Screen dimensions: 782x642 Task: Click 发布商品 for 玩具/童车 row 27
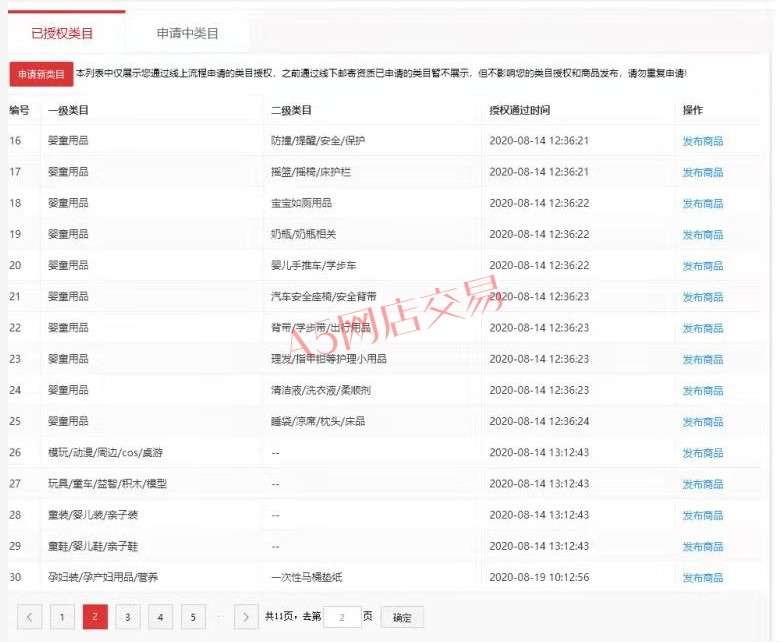pos(702,484)
